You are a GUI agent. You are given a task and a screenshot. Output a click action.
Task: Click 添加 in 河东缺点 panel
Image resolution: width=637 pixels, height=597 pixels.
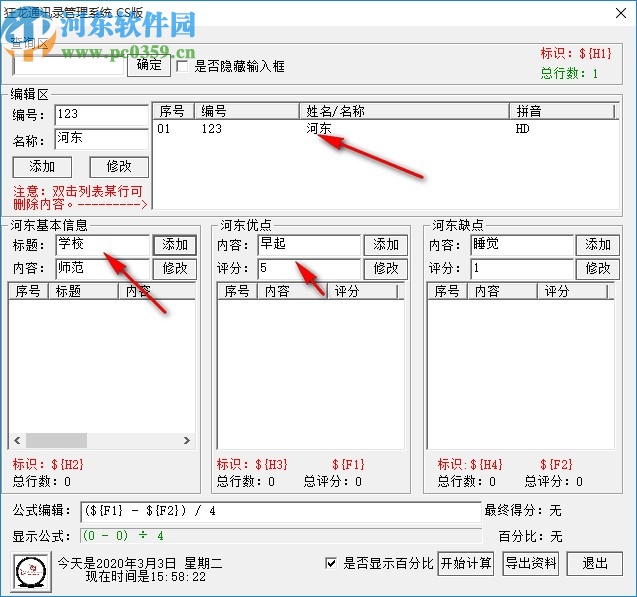pos(598,245)
